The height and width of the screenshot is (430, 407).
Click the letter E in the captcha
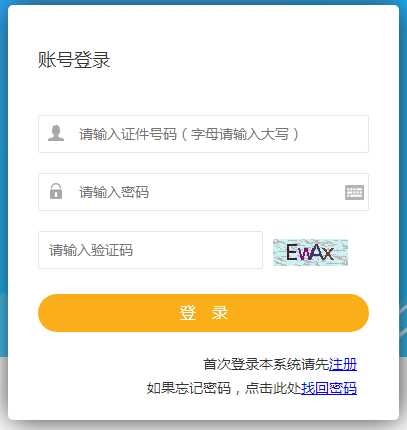tap(292, 252)
